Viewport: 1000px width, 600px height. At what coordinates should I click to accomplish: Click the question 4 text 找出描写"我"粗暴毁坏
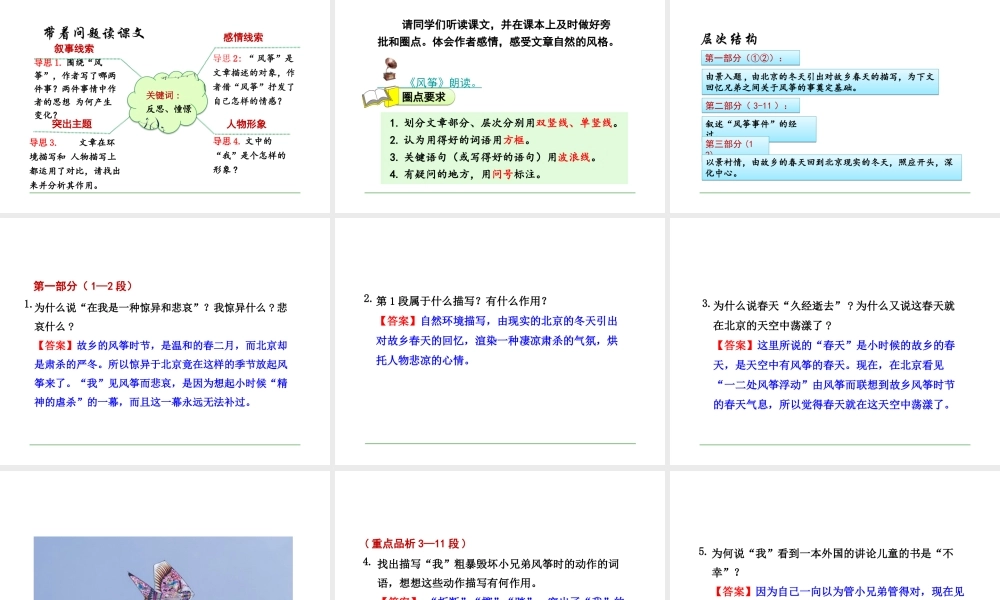point(497,573)
